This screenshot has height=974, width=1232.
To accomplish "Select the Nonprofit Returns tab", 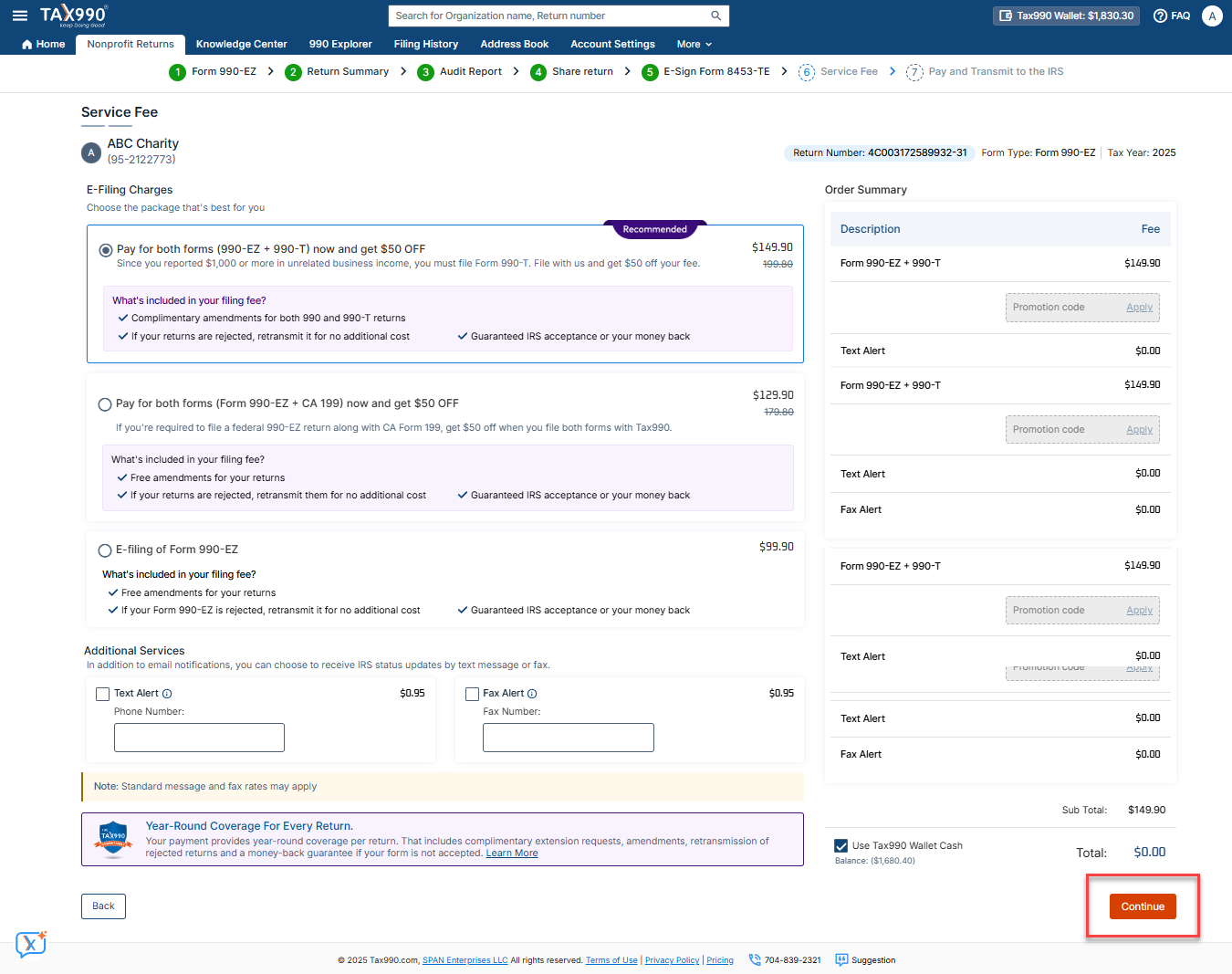I will [131, 44].
